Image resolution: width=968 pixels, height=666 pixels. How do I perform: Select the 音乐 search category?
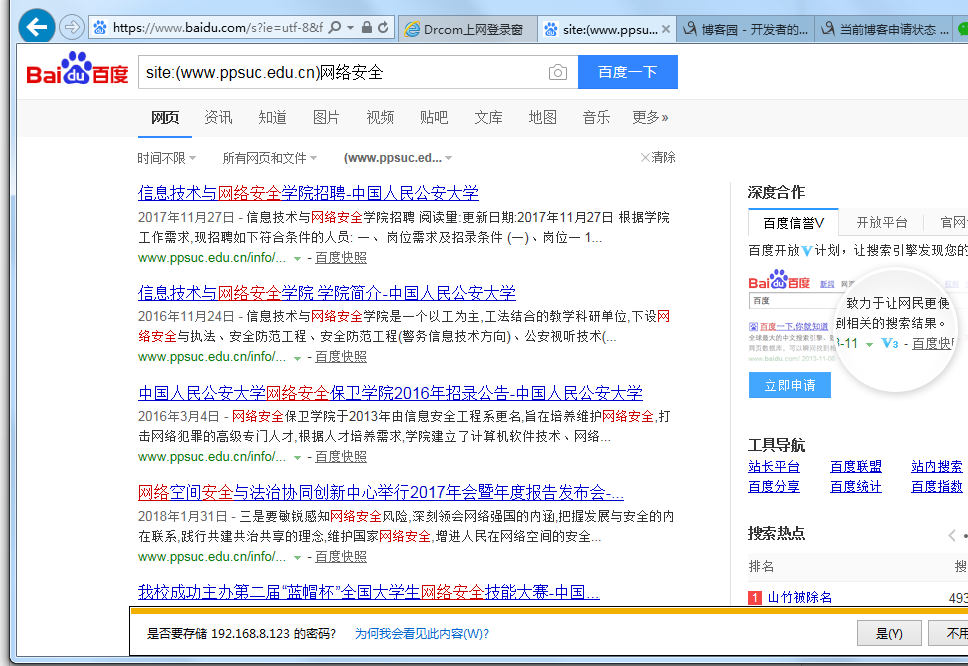click(596, 117)
